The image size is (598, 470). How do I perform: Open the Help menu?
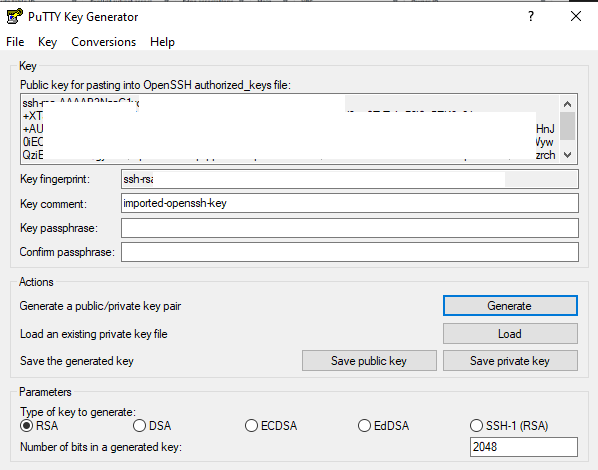tap(162, 42)
